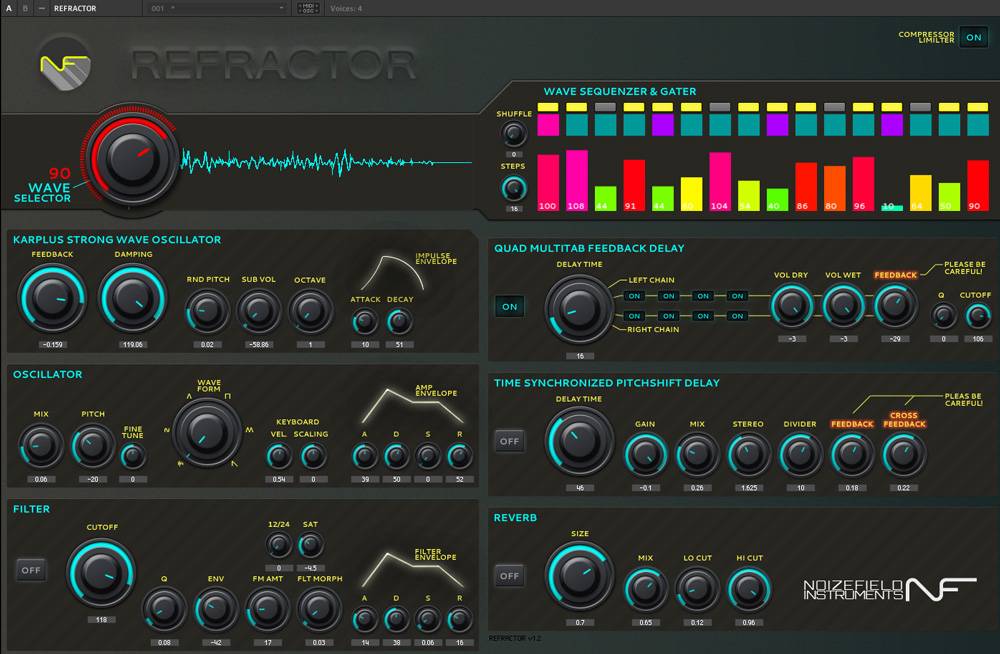Click the Sub Vol knob
The image size is (1000, 654).
[258, 311]
